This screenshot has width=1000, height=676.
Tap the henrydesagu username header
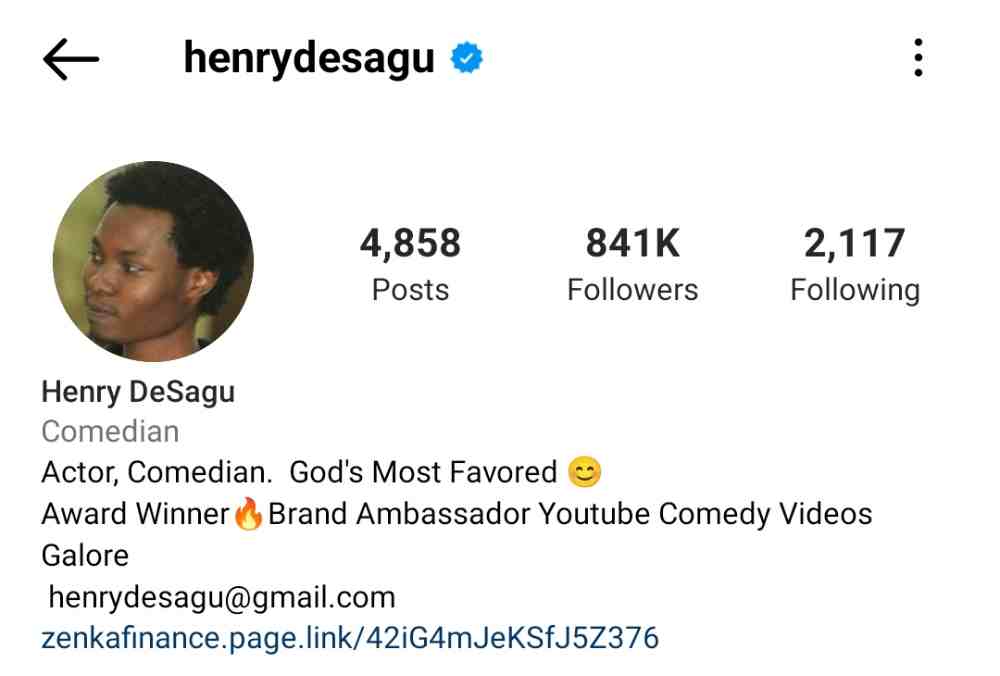(x=309, y=59)
